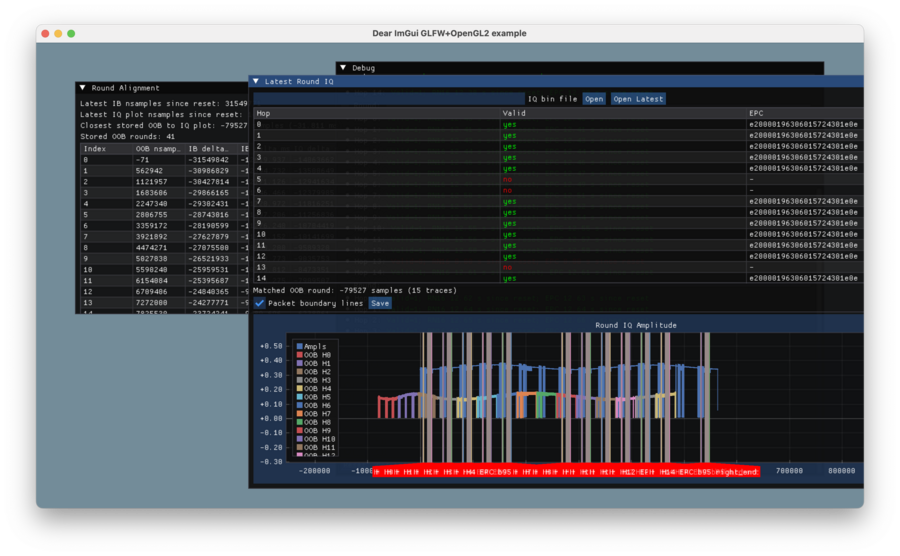Click IB delta value -31549842
The width and height of the screenshot is (900, 556).
[208, 160]
